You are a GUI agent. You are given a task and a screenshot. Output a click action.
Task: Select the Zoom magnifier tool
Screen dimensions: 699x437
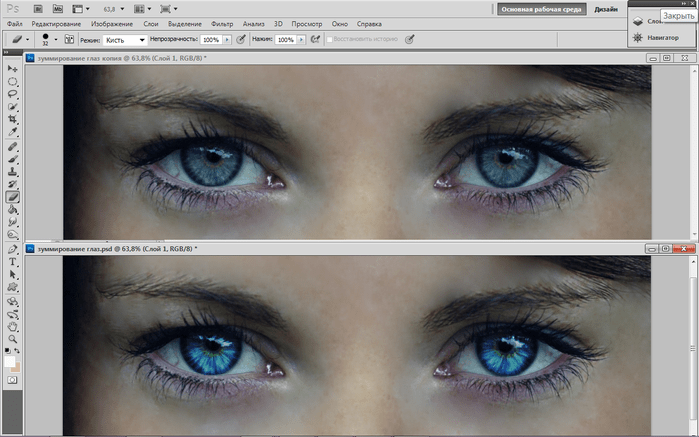point(12,339)
